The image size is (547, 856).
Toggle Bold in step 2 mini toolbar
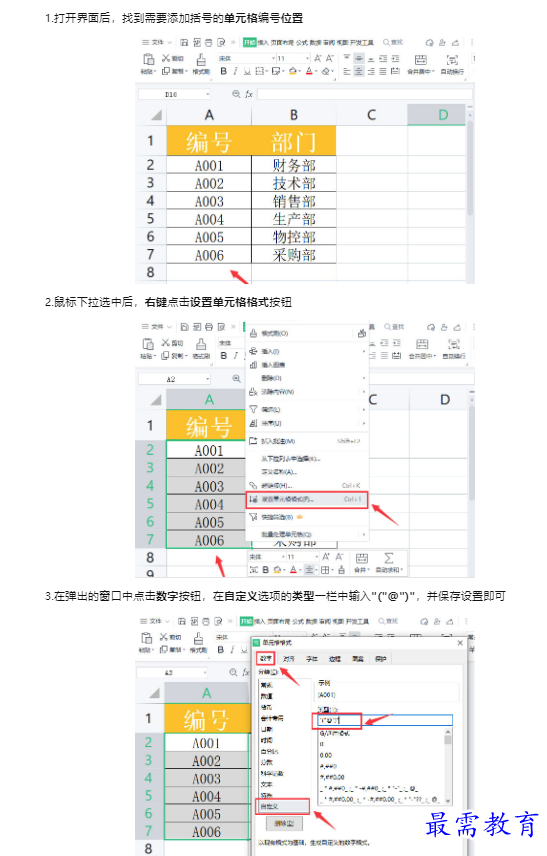tap(265, 570)
